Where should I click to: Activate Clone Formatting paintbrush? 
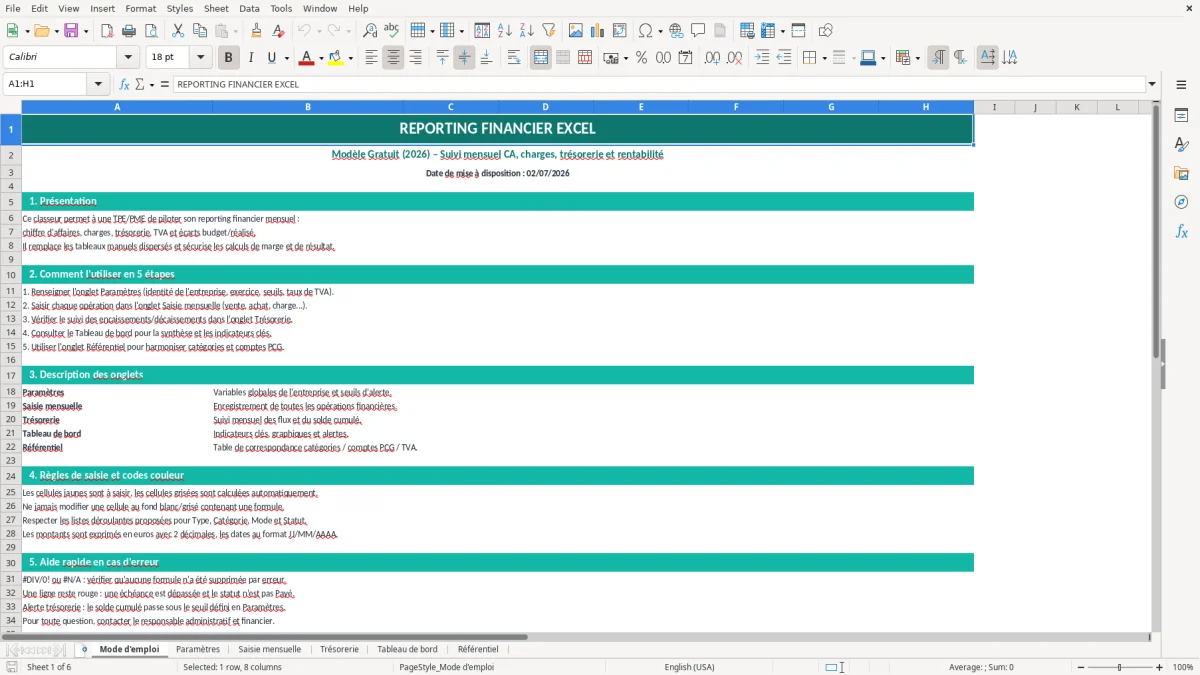tap(256, 31)
